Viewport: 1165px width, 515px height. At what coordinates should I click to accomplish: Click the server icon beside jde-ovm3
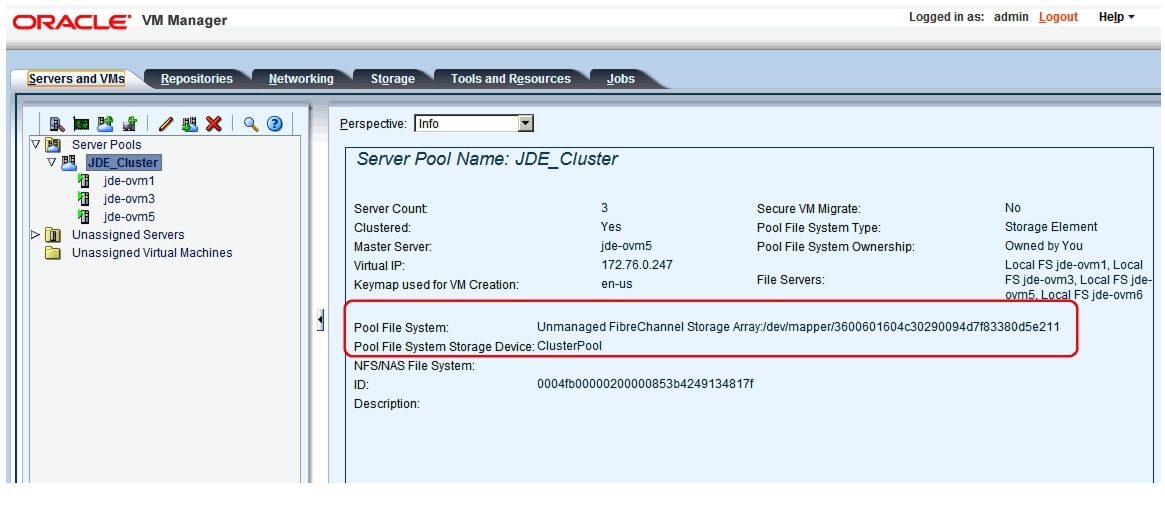[84, 198]
